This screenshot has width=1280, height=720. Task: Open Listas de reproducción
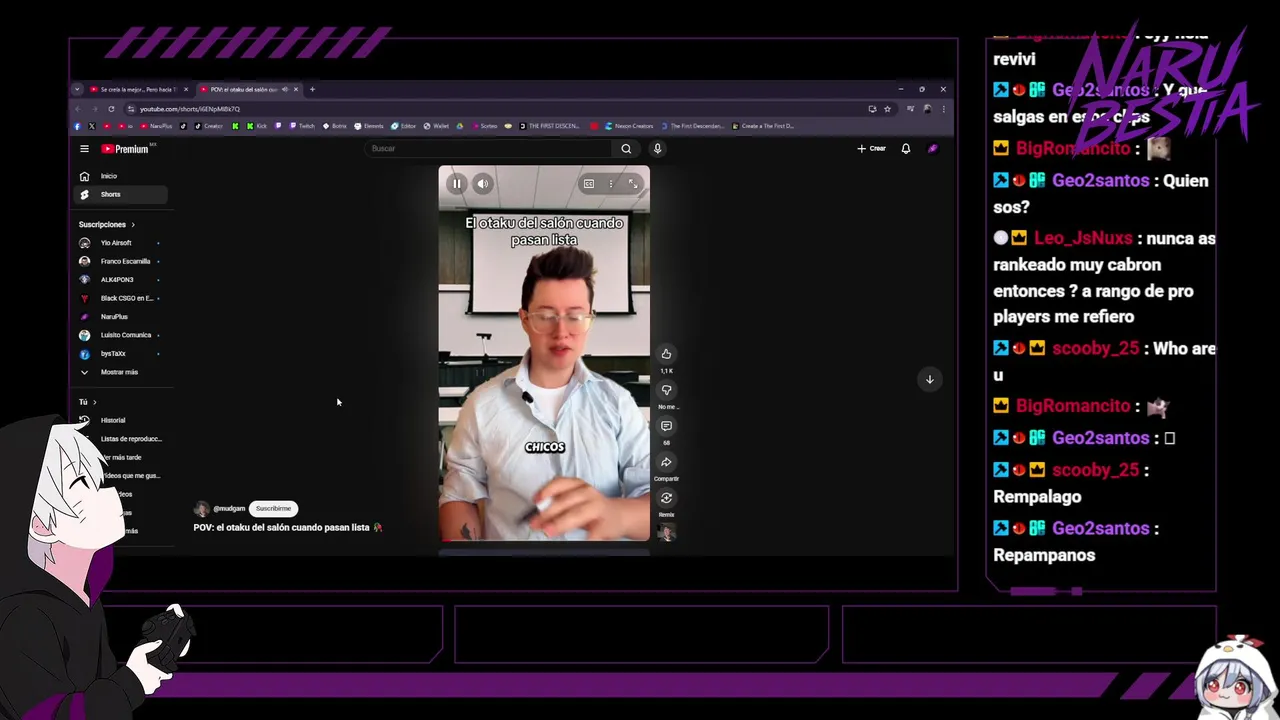pos(131,439)
